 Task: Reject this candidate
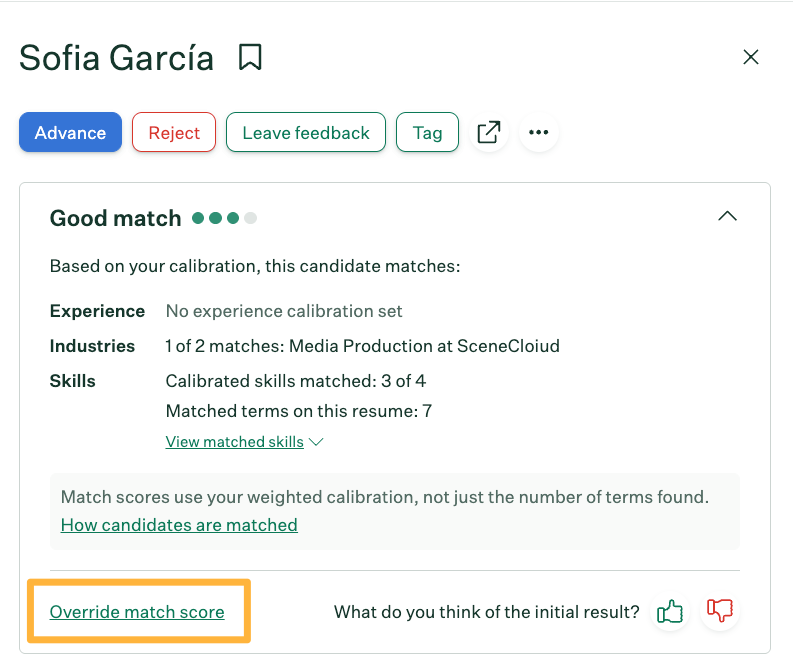click(174, 132)
